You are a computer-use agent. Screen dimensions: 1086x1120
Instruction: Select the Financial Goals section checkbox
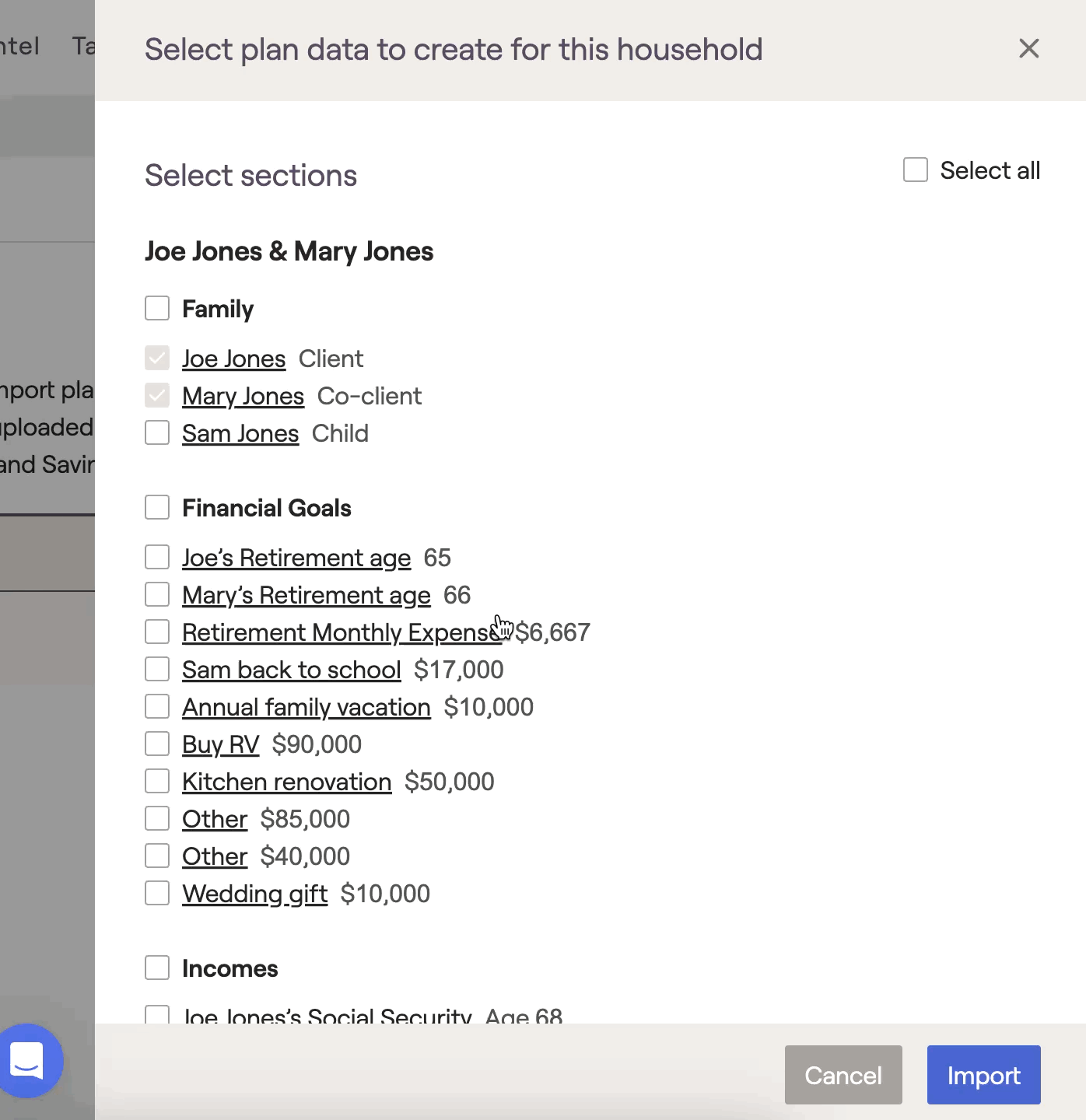click(x=157, y=507)
